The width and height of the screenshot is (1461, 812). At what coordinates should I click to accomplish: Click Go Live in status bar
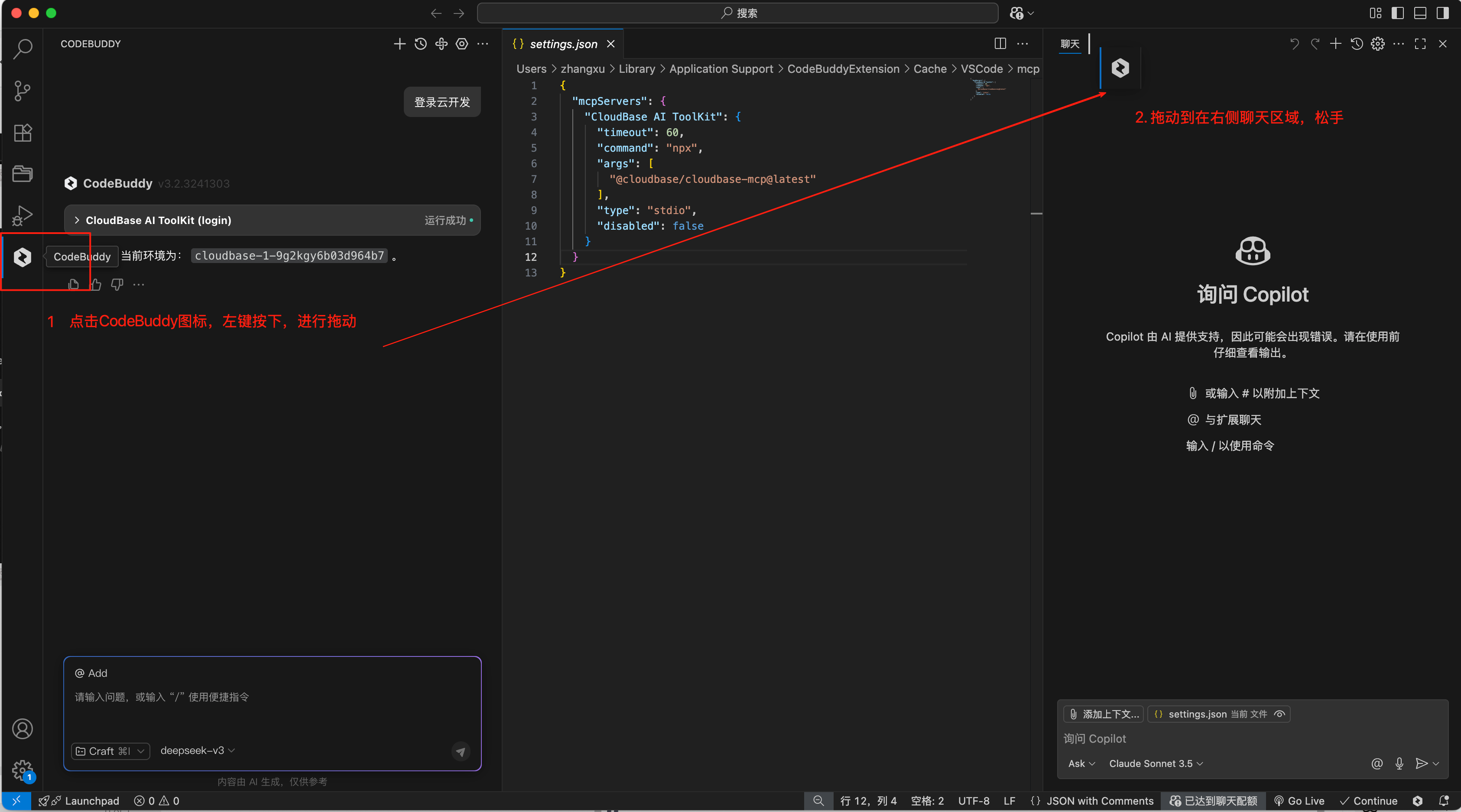[1299, 801]
